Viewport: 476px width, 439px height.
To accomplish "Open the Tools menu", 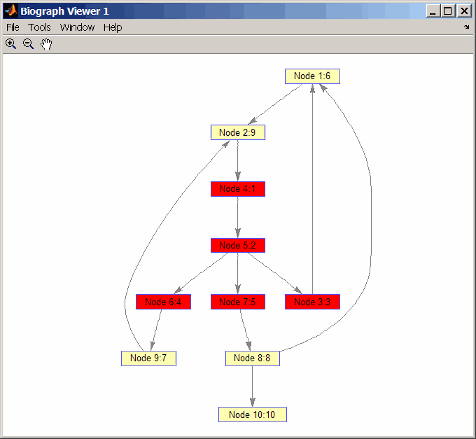I will pyautogui.click(x=39, y=27).
